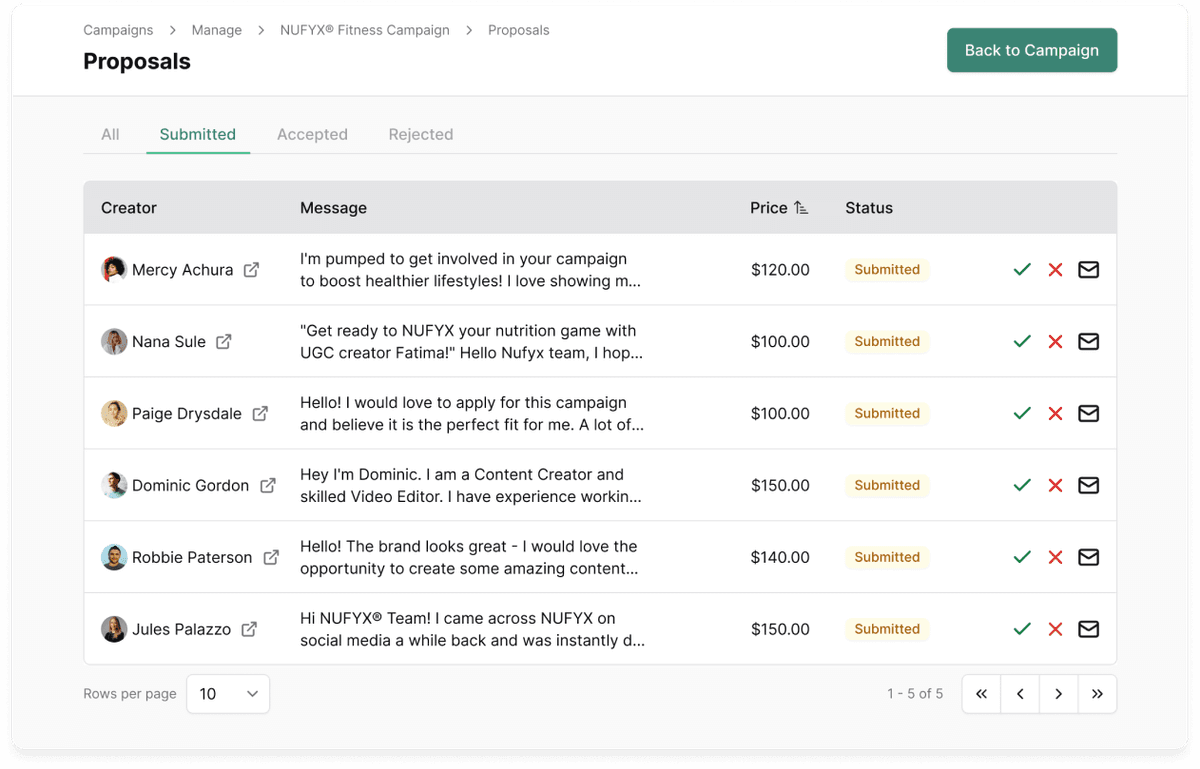
Task: Switch to the Rejected tab
Action: pos(420,134)
